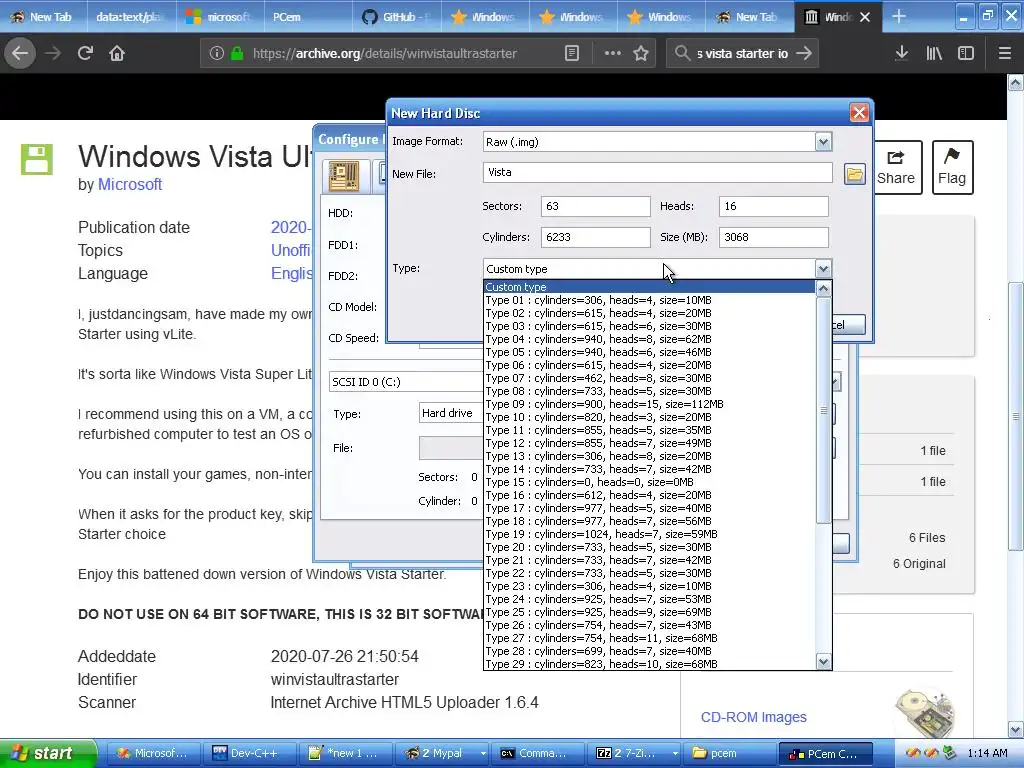1024x768 pixels.
Task: Open the Image Format dropdown arrow
Action: (x=823, y=142)
